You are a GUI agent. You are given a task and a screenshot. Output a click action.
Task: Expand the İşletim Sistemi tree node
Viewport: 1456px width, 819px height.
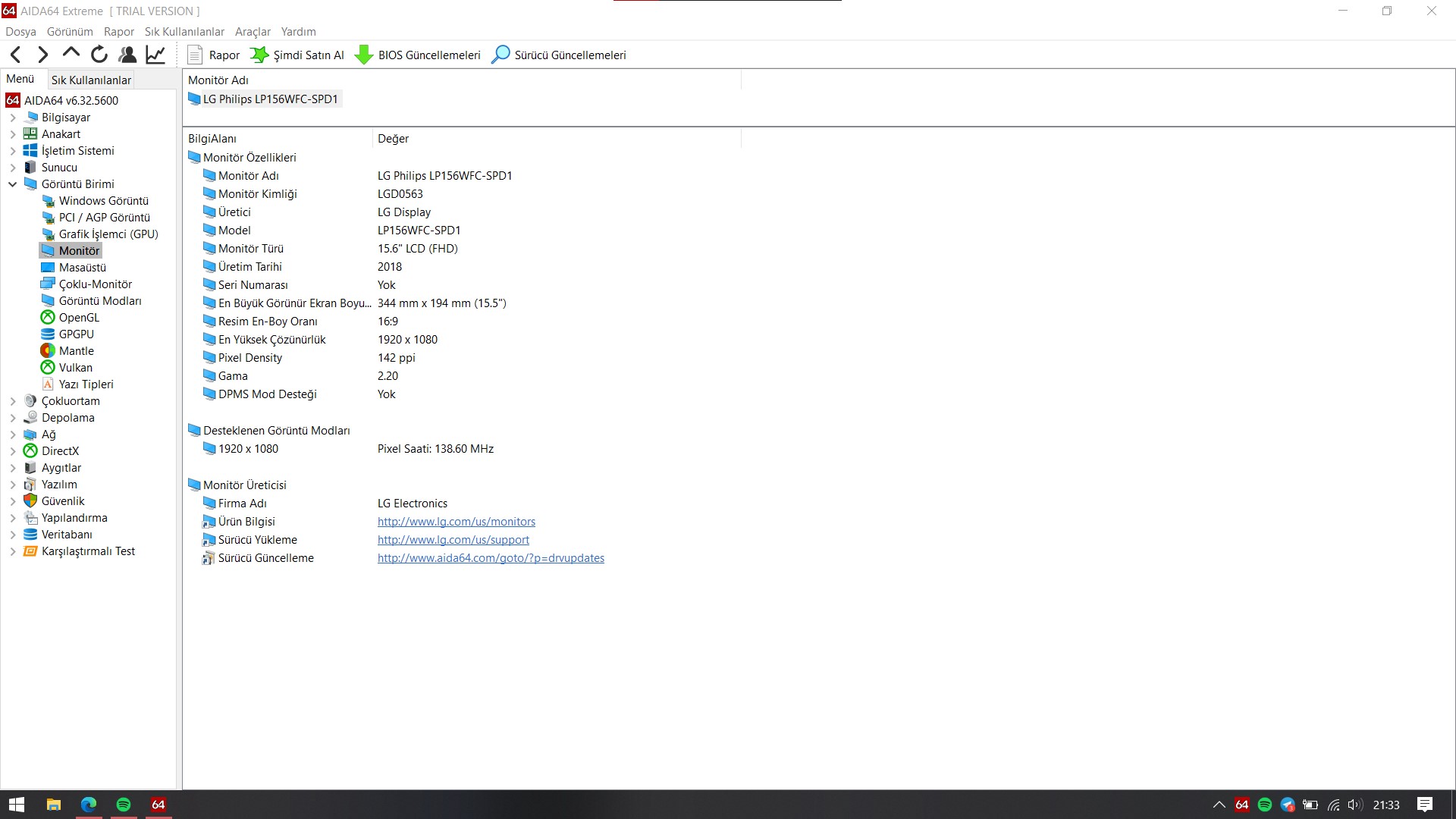[13, 151]
